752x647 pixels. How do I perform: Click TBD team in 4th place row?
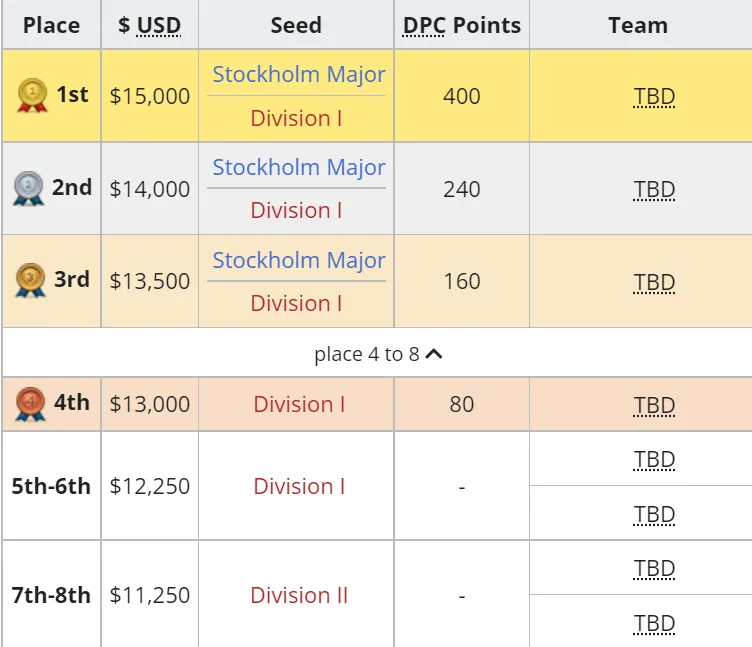654,405
